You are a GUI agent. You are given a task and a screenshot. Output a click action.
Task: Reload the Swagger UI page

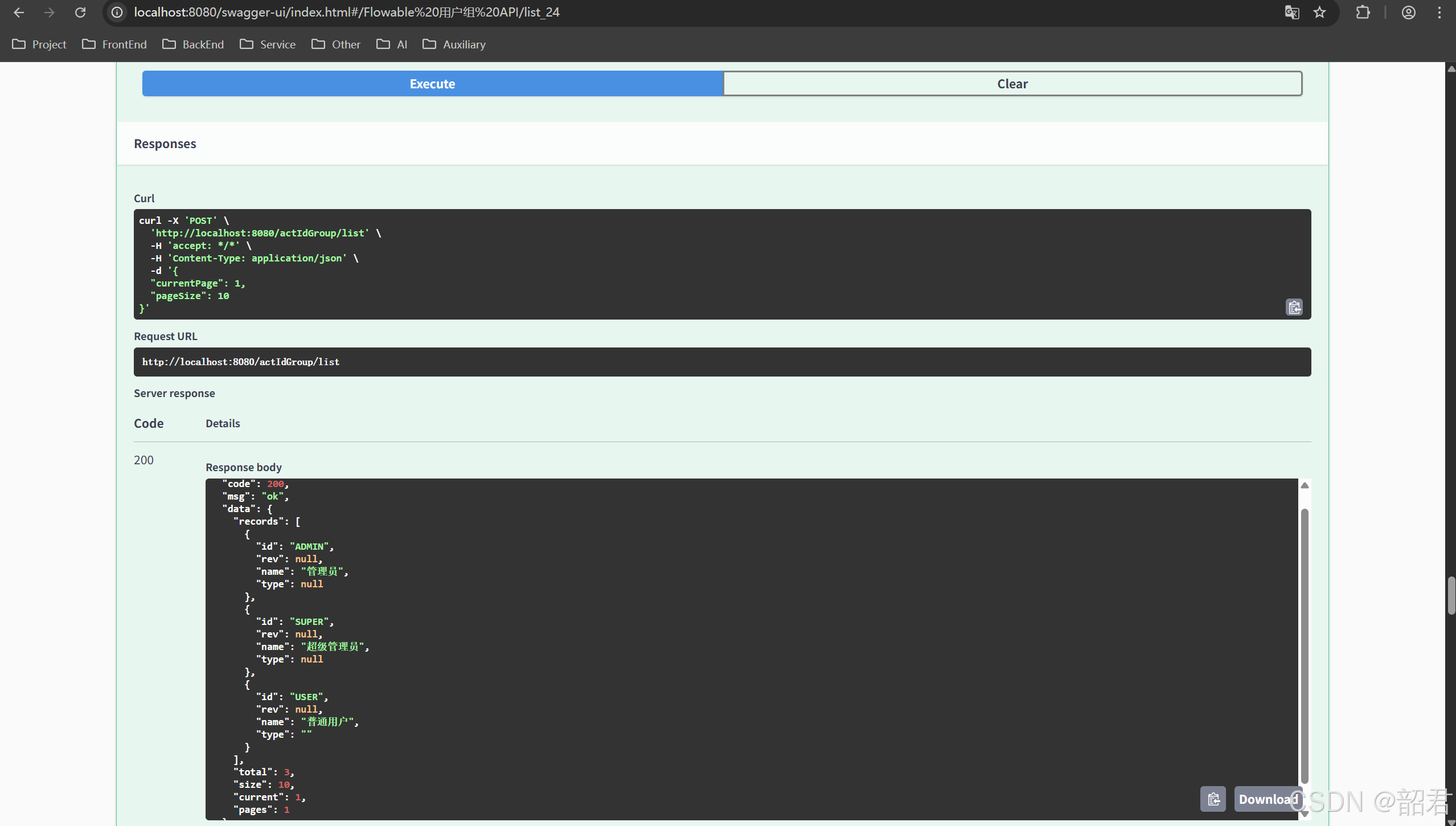coord(80,13)
